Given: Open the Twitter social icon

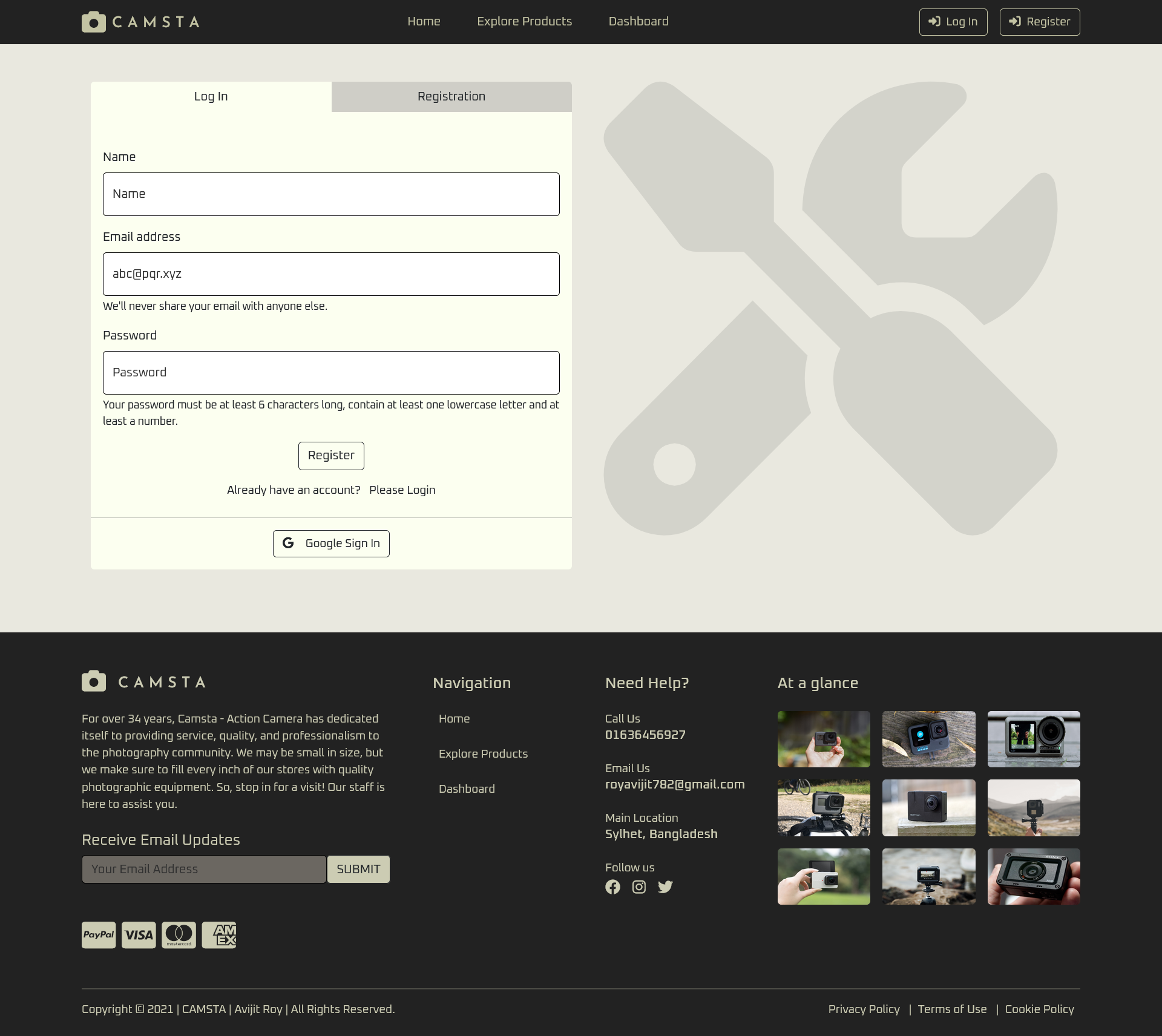Looking at the screenshot, I should coord(665,887).
